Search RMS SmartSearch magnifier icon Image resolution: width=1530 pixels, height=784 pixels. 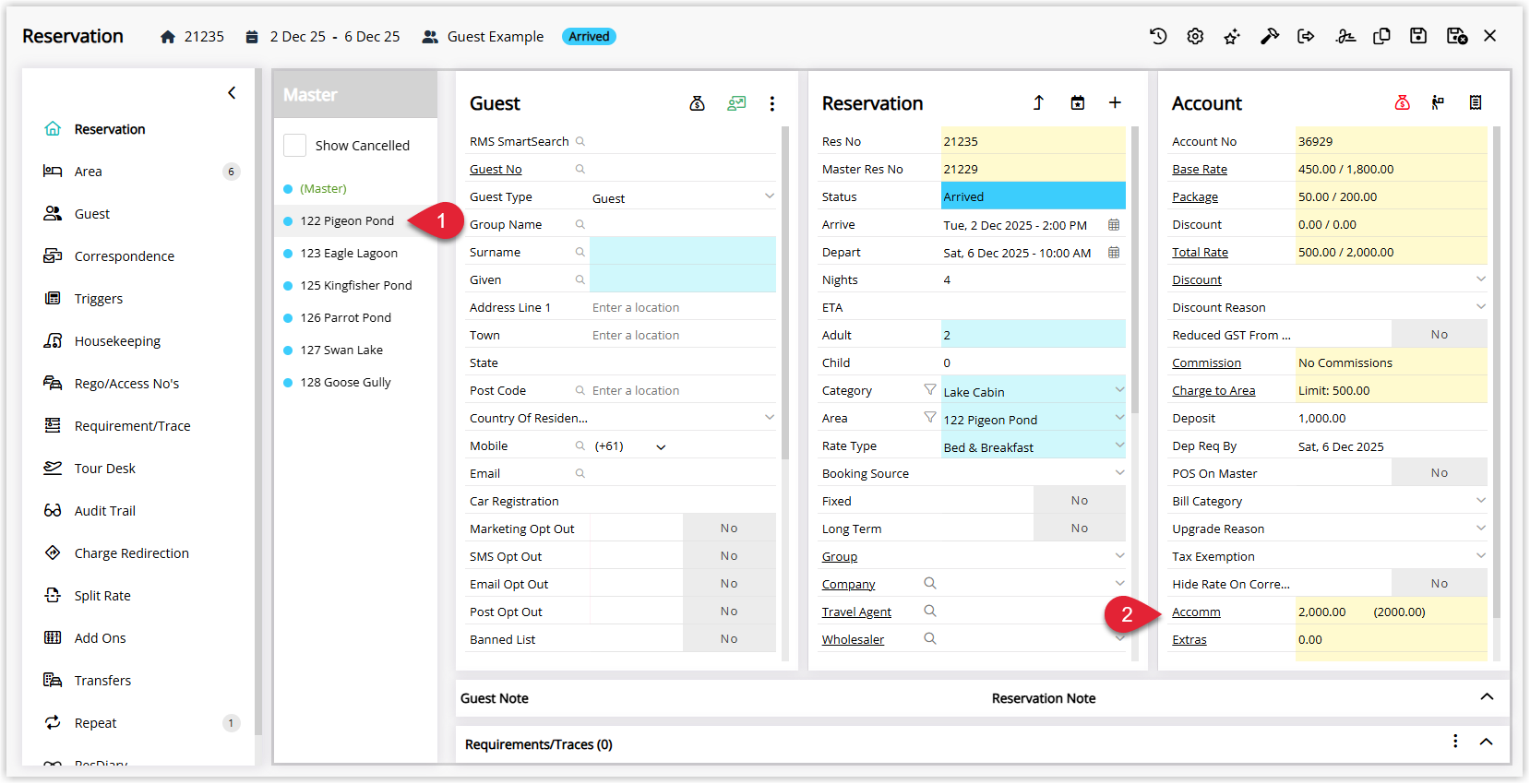pyautogui.click(x=580, y=141)
